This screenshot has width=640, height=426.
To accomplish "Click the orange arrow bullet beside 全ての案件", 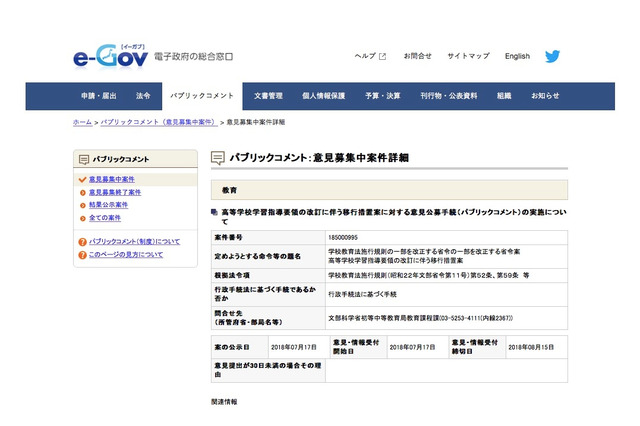I will (x=82, y=218).
